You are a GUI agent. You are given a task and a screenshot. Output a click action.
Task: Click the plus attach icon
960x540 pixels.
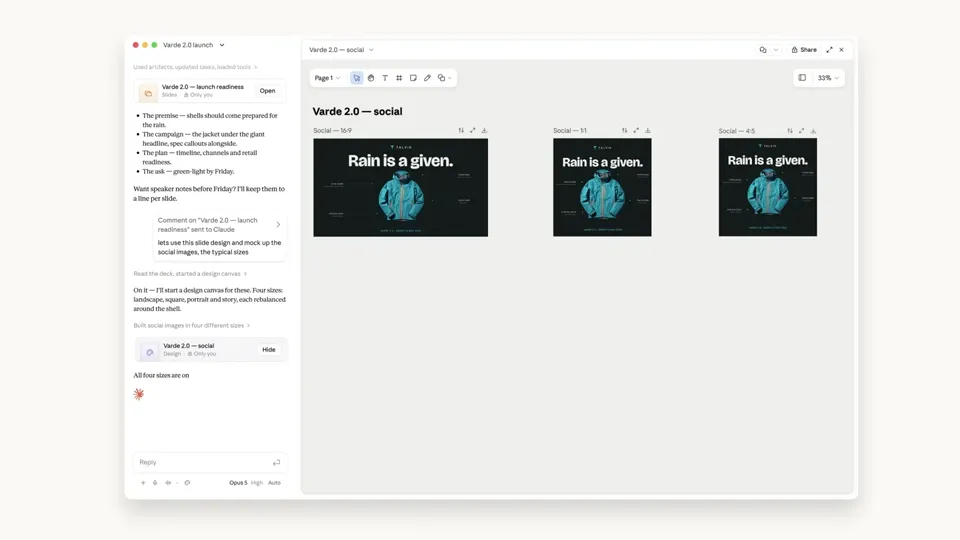coord(143,483)
